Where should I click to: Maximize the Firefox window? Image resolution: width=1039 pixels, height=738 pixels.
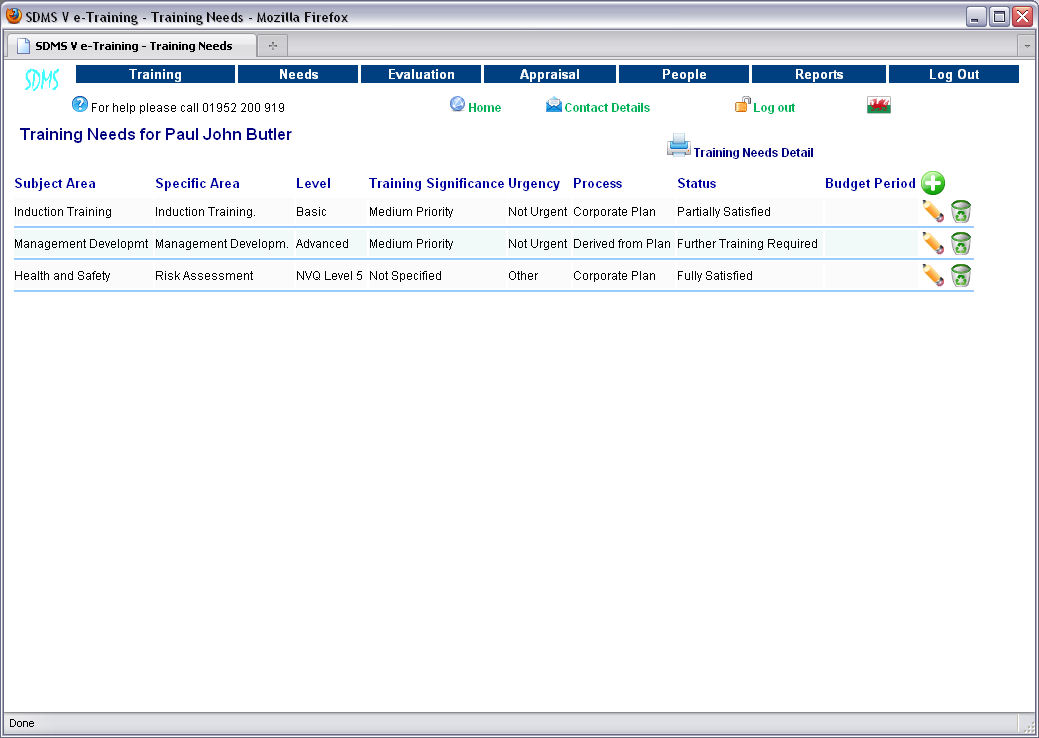point(999,17)
